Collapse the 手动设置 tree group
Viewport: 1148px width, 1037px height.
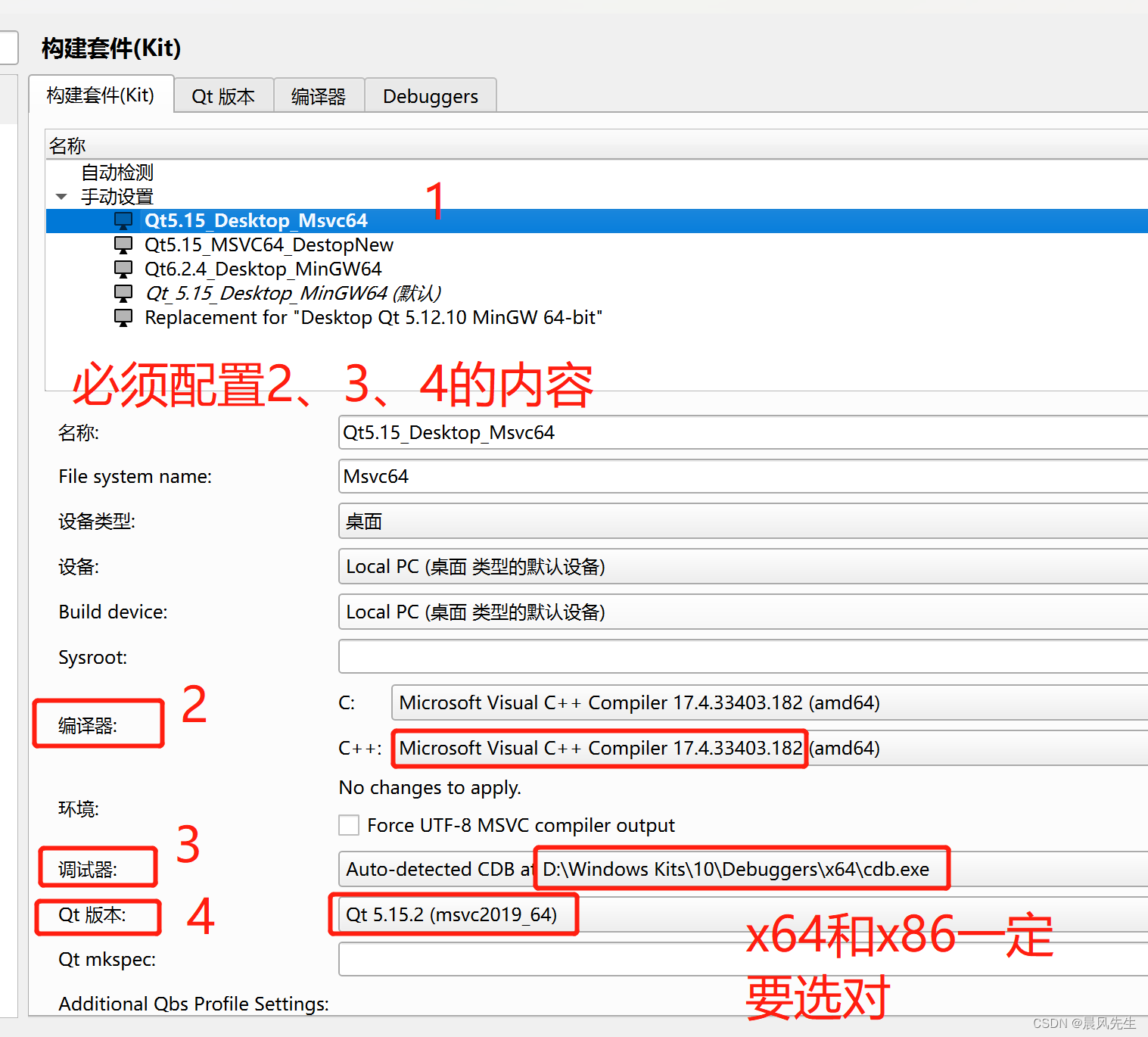coord(61,197)
